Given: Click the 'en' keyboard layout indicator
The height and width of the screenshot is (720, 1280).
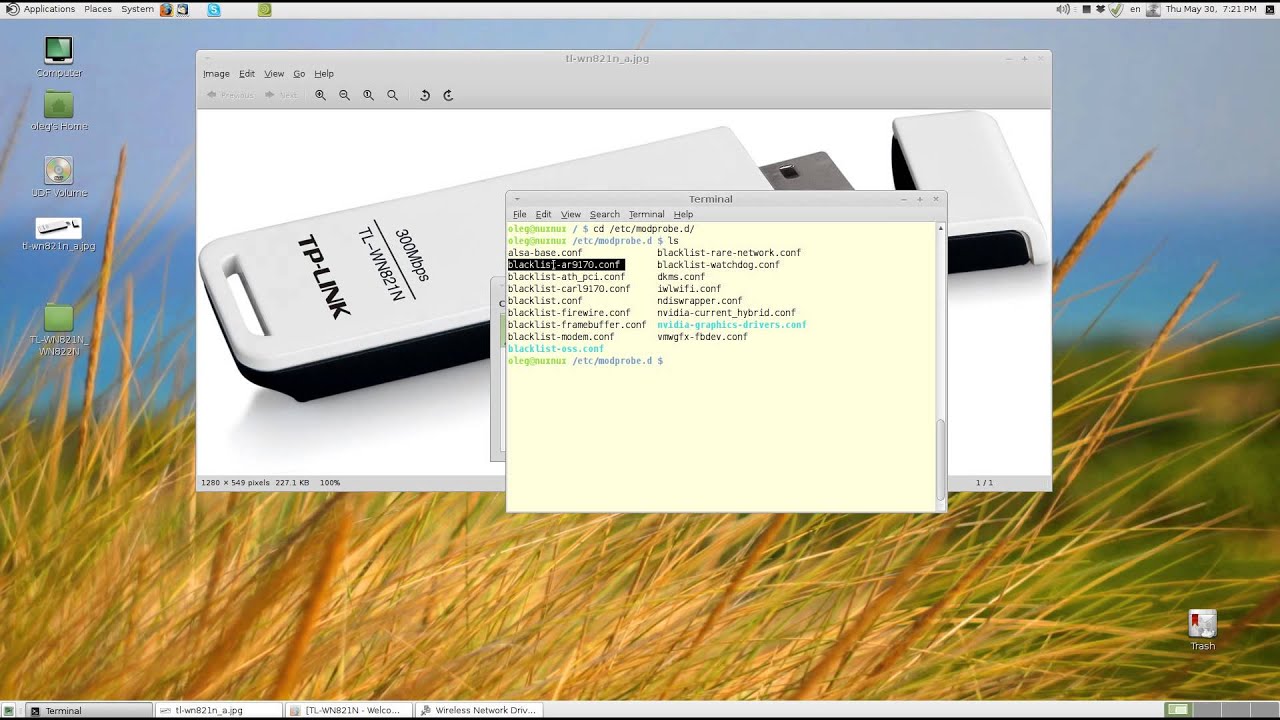Looking at the screenshot, I should (x=1135, y=9).
